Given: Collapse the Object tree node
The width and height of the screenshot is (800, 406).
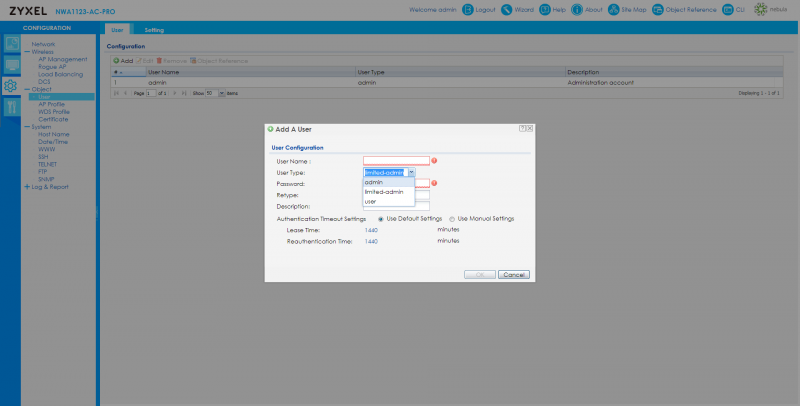Looking at the screenshot, I should pos(27,89).
